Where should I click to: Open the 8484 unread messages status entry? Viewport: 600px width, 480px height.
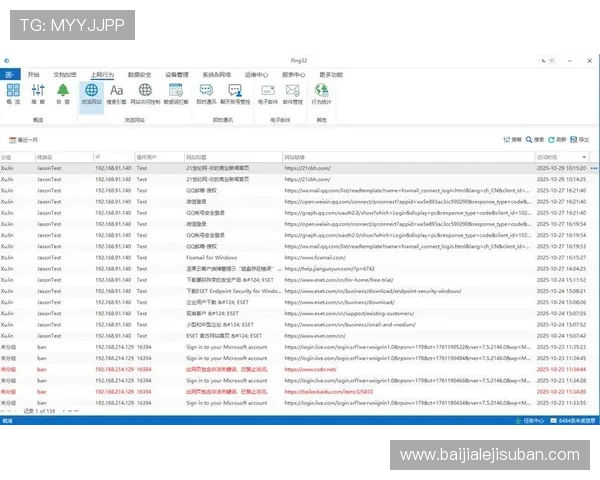click(573, 421)
